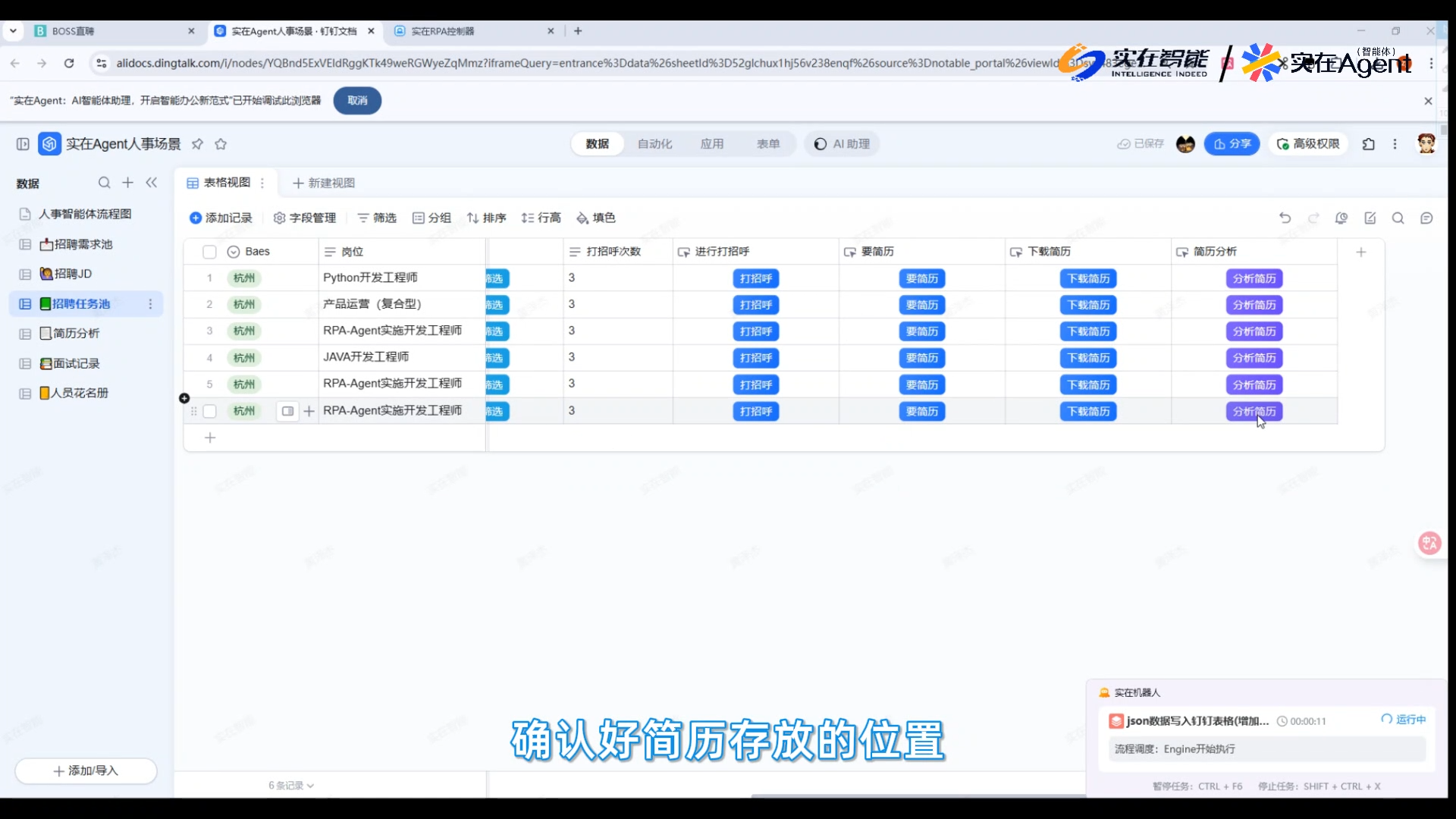
Task: Open the comments icon in table toolbar
Action: pos(1426,218)
